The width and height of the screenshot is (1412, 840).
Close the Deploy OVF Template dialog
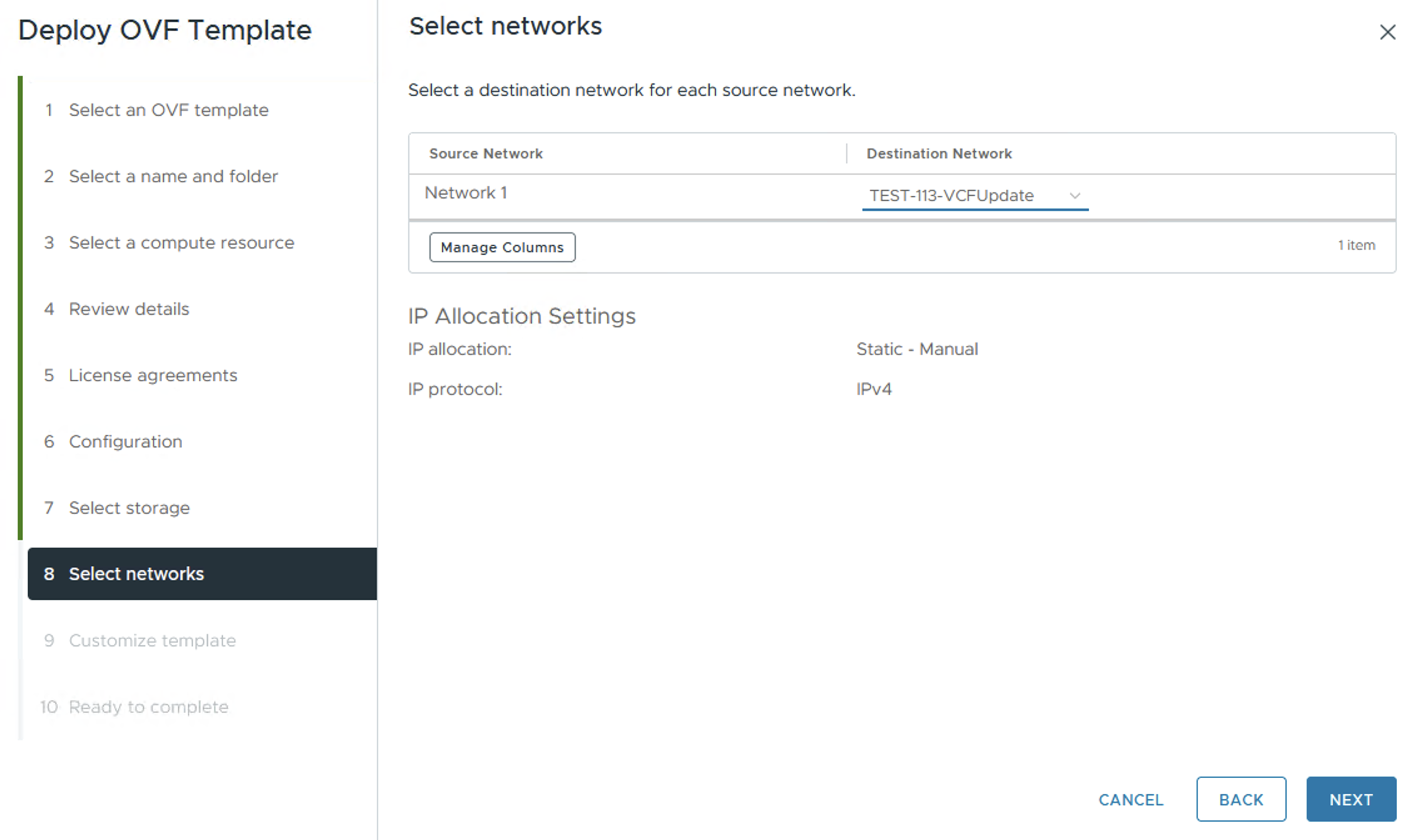[x=1387, y=32]
